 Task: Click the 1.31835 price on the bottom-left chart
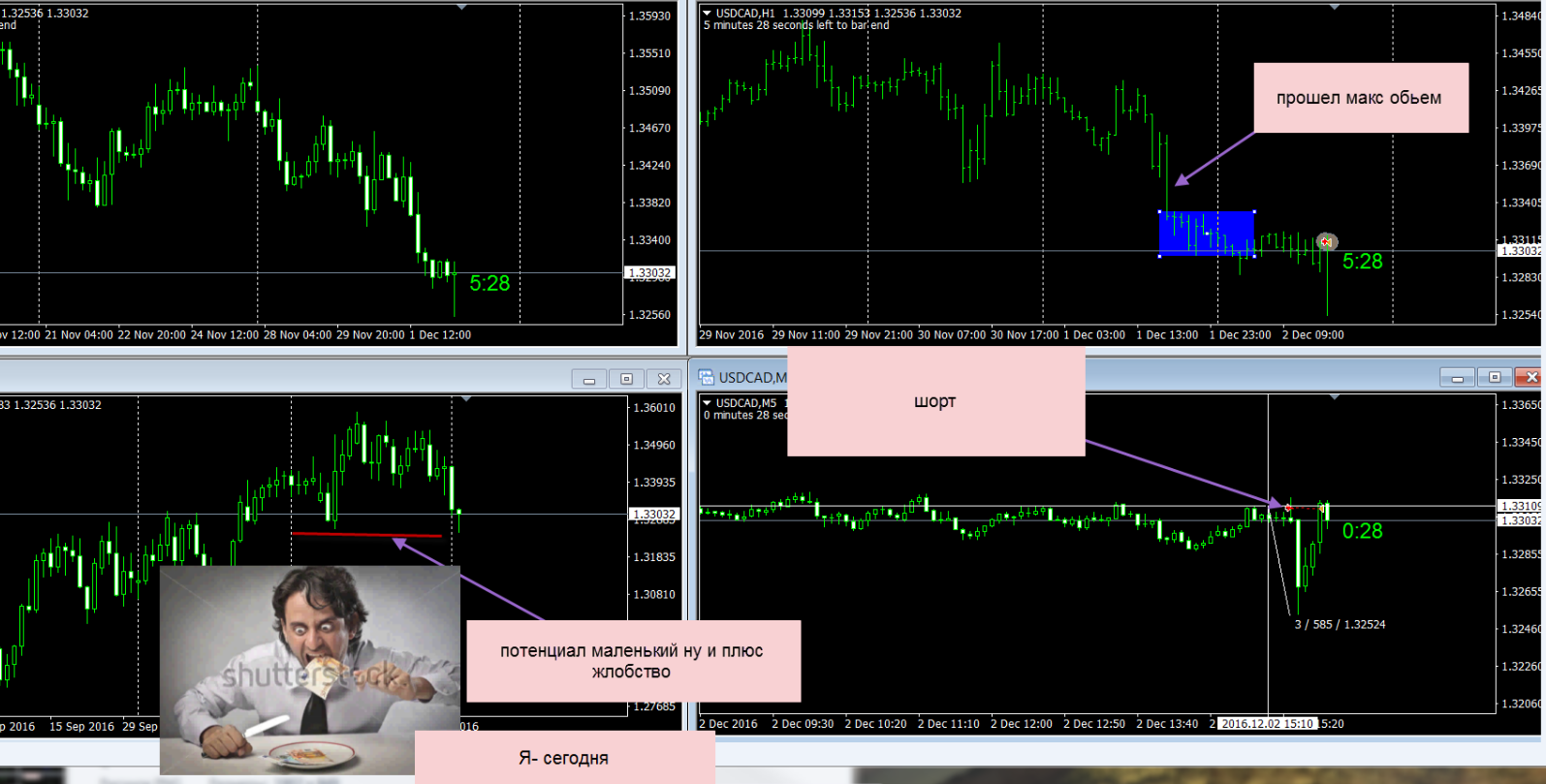(x=654, y=557)
